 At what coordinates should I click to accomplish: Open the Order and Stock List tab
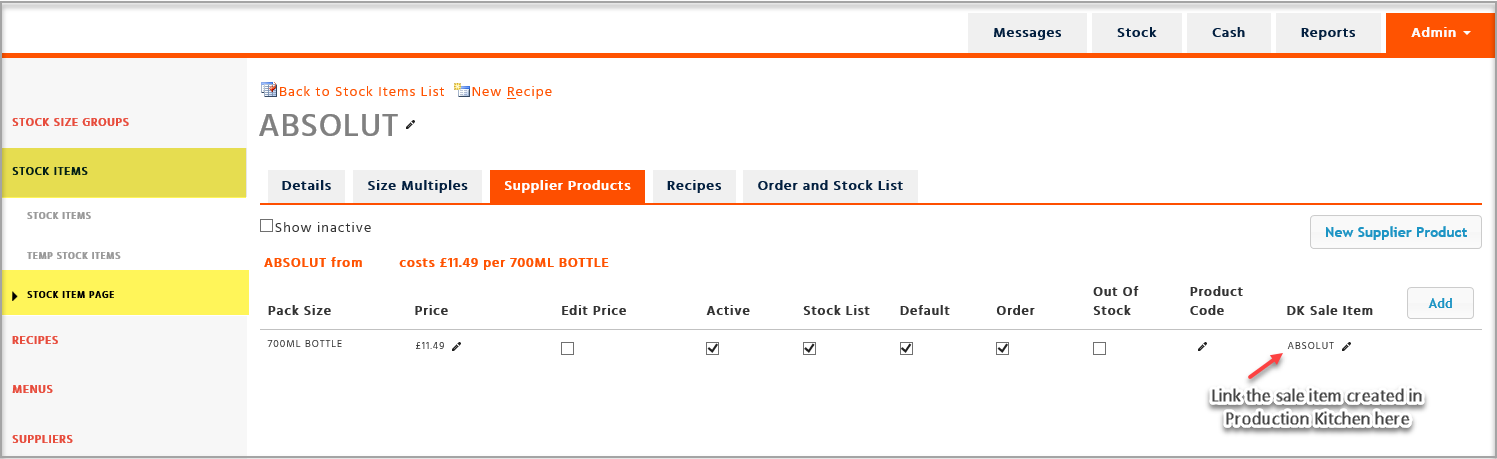coord(830,186)
